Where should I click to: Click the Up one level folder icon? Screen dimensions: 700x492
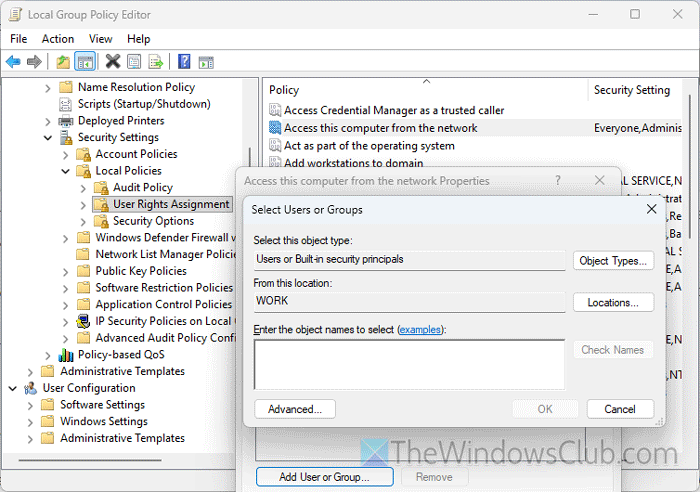click(x=63, y=62)
